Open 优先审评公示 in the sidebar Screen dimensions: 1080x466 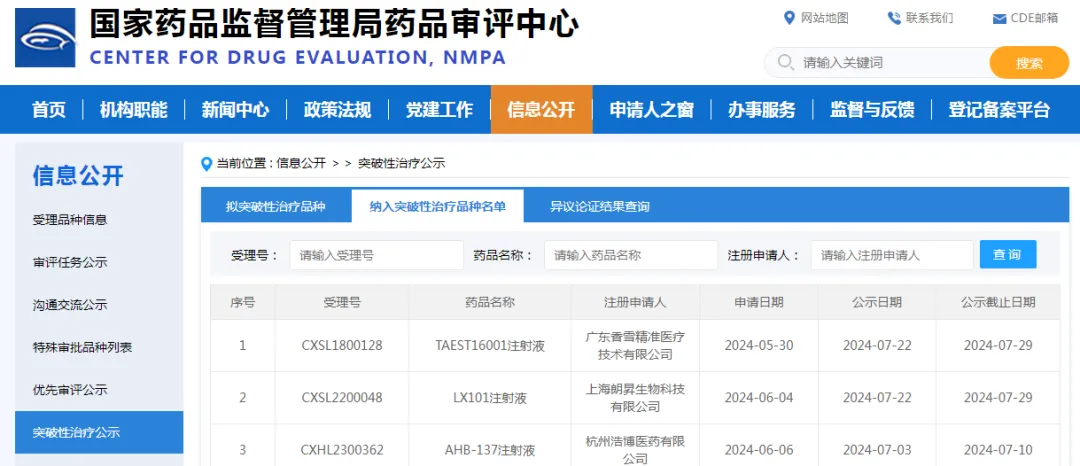point(70,390)
